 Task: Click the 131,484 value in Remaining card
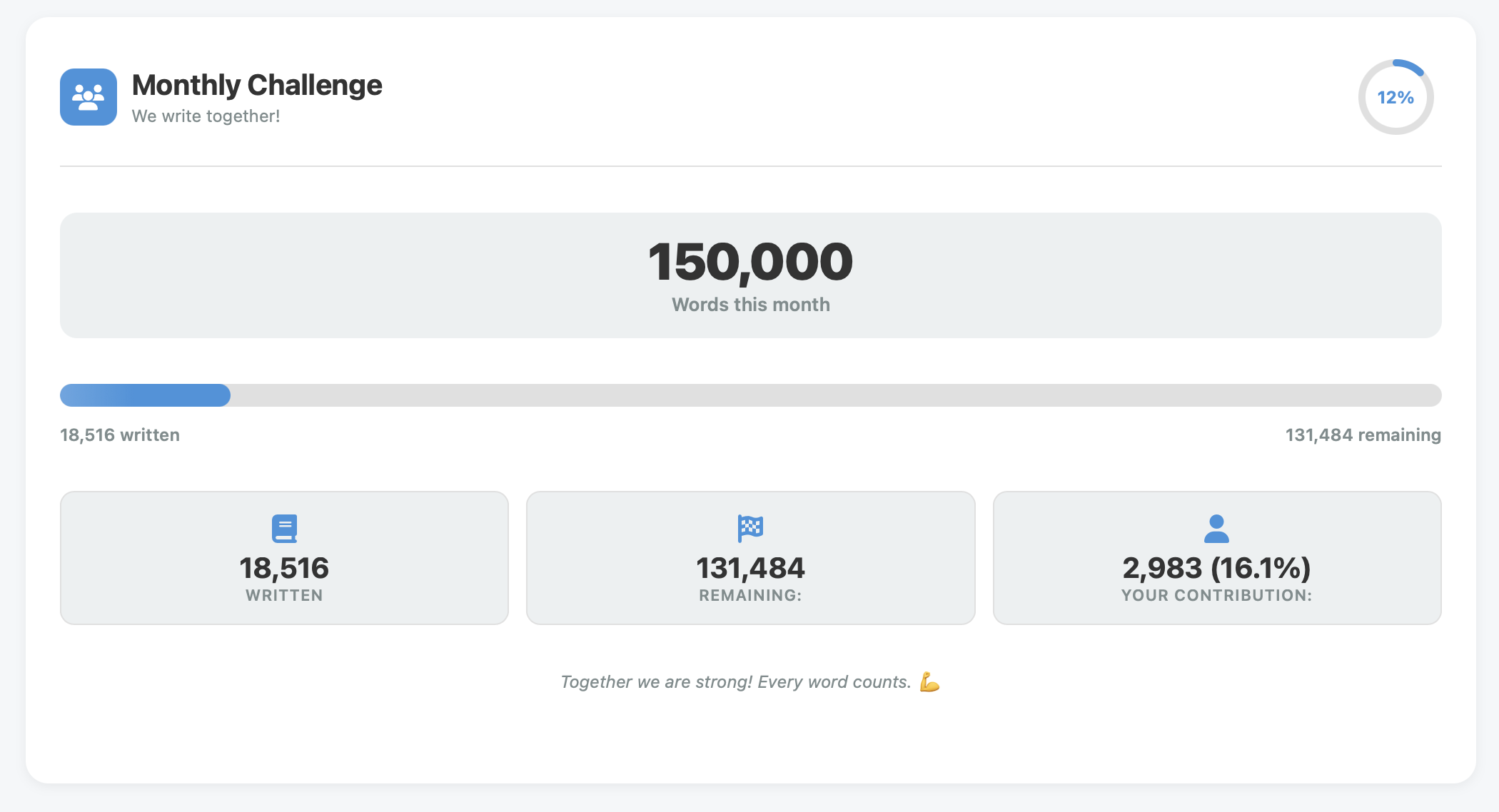750,569
